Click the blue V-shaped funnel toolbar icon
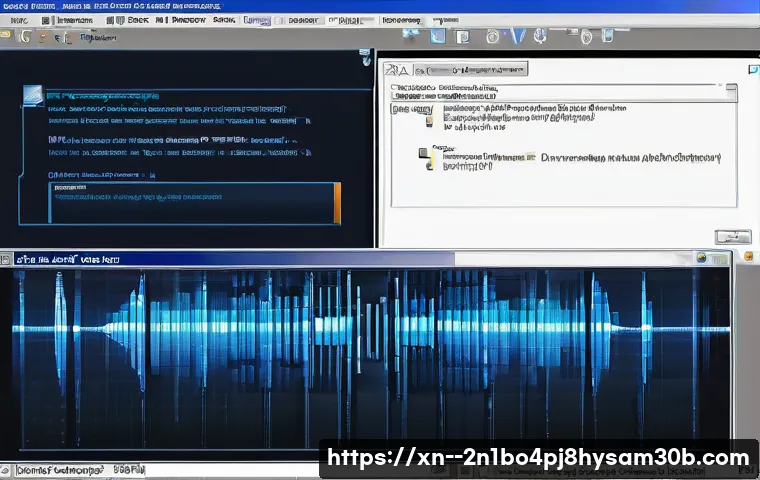The image size is (760, 480). click(517, 36)
